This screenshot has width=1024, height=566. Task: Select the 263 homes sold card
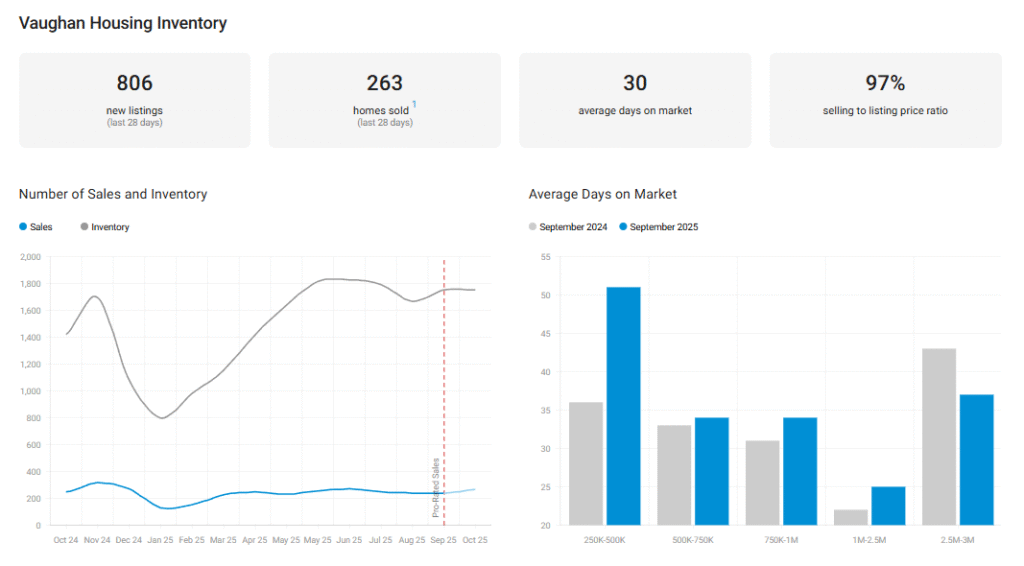click(384, 100)
